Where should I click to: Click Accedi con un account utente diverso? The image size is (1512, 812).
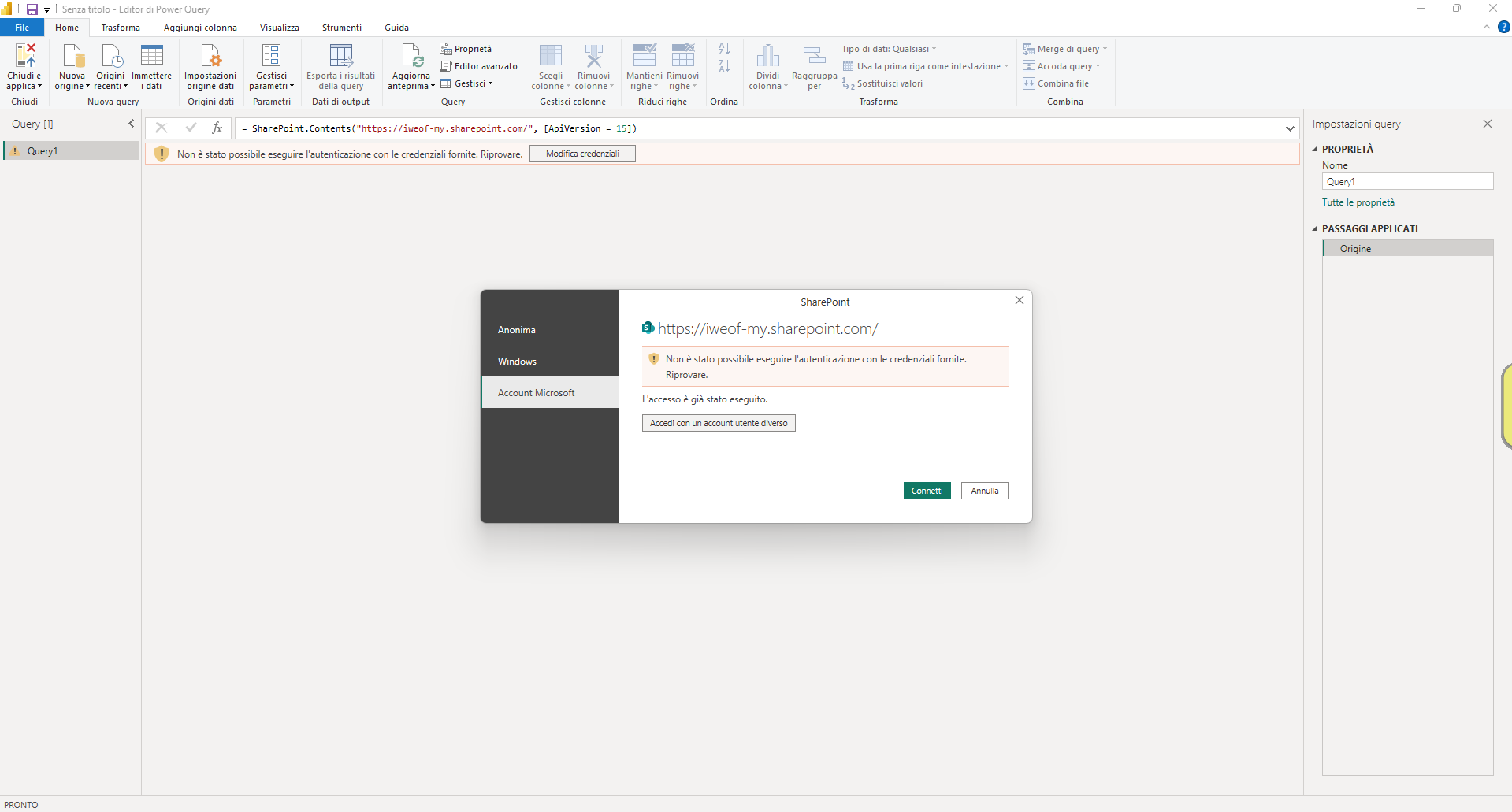tap(719, 423)
